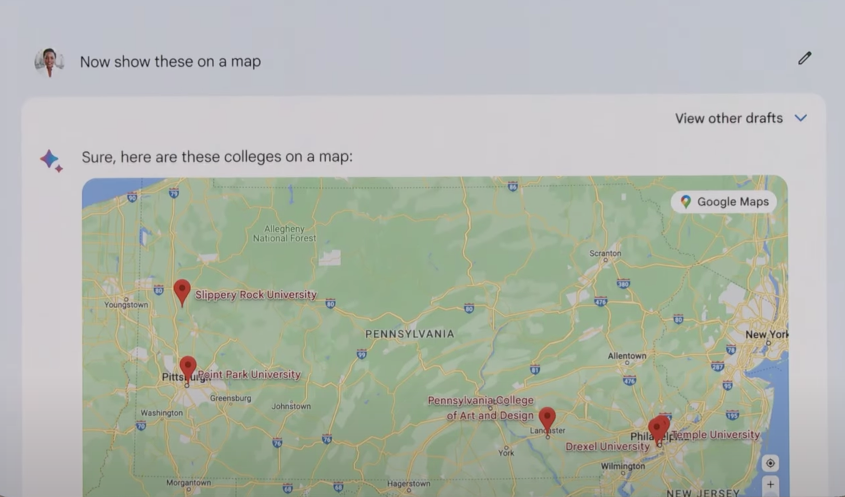Click the Point Park University text label
845x497 pixels.
click(249, 374)
